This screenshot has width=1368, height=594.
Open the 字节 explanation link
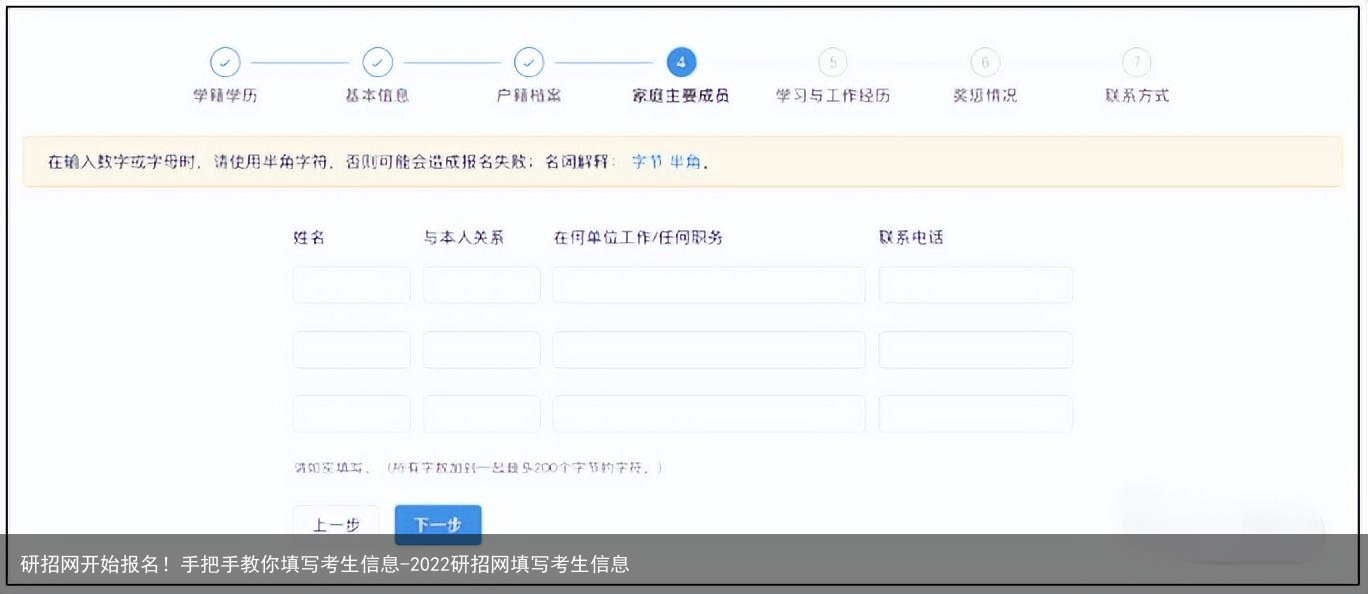click(645, 160)
